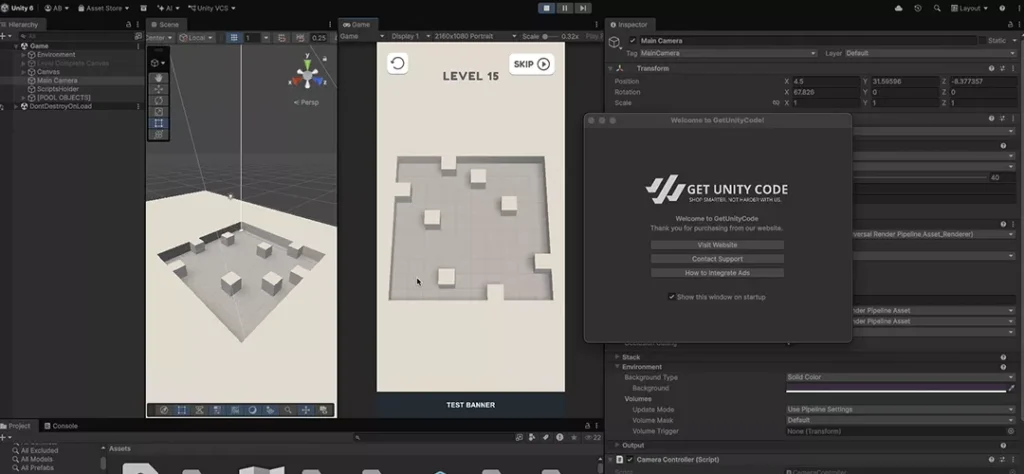Click the SKIP button in Game view
Viewport: 1024px width, 474px height.
532,64
